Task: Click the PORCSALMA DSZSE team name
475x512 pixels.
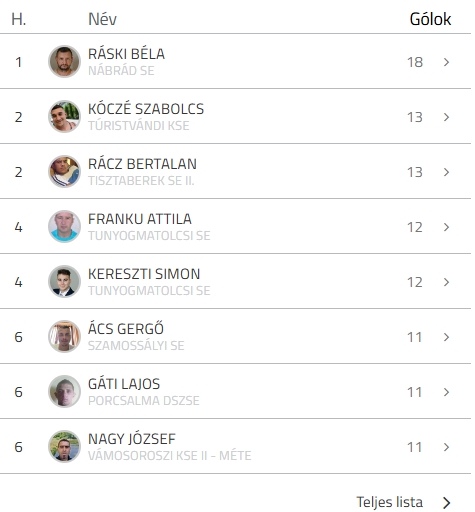Action: tap(144, 401)
